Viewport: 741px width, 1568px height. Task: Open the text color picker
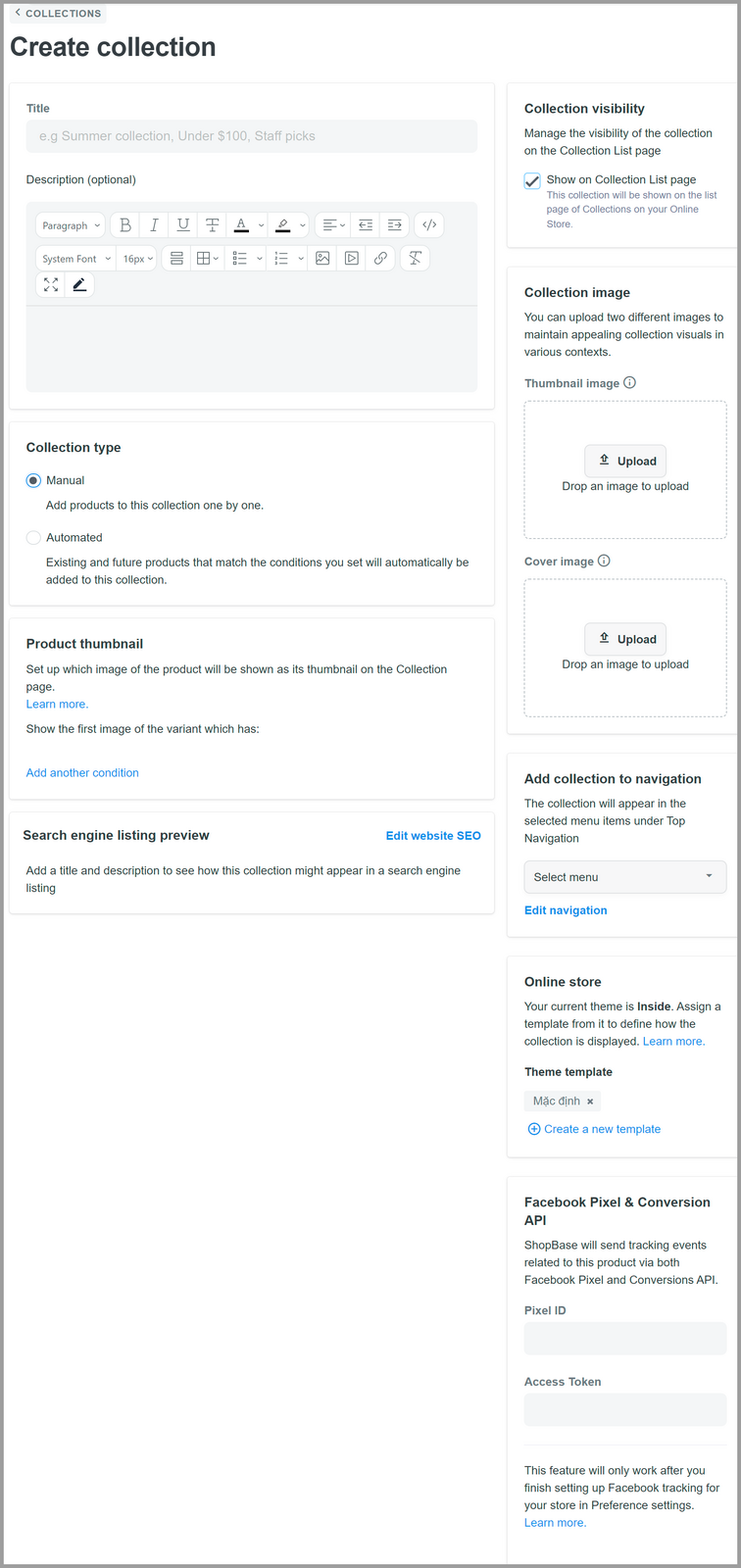click(x=241, y=225)
